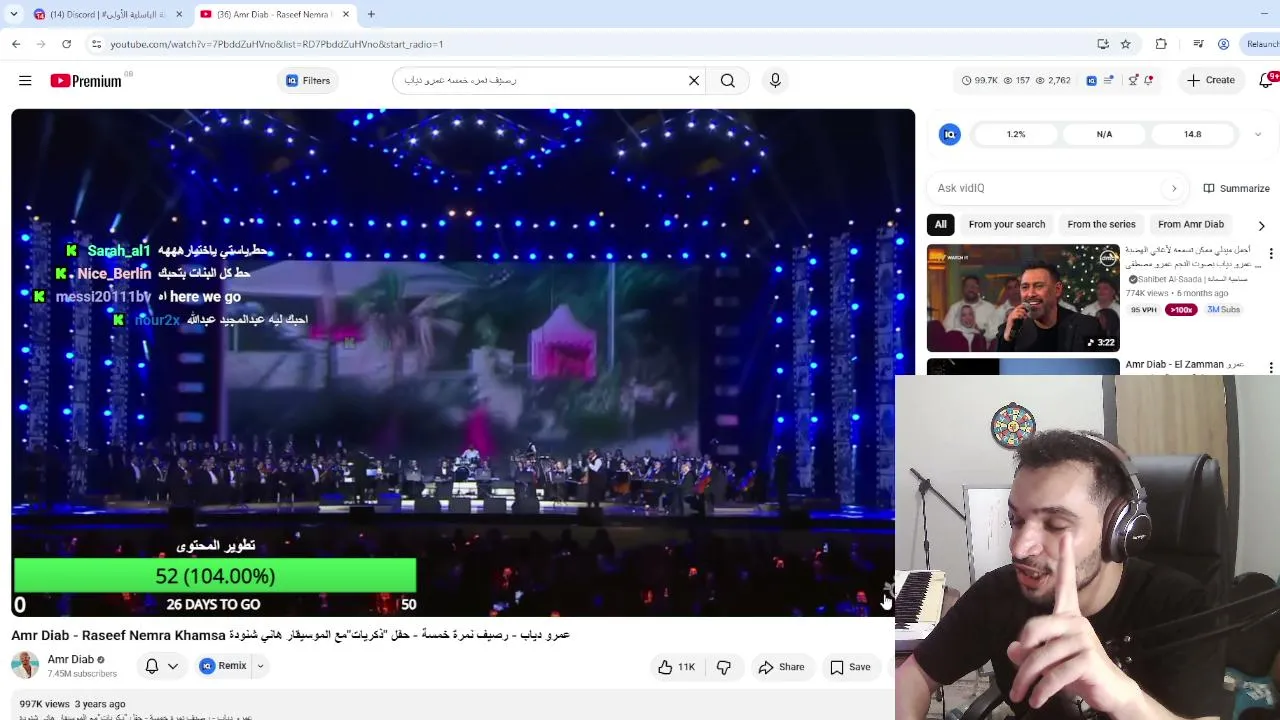Expand the Remix dropdown arrow

click(x=260, y=666)
